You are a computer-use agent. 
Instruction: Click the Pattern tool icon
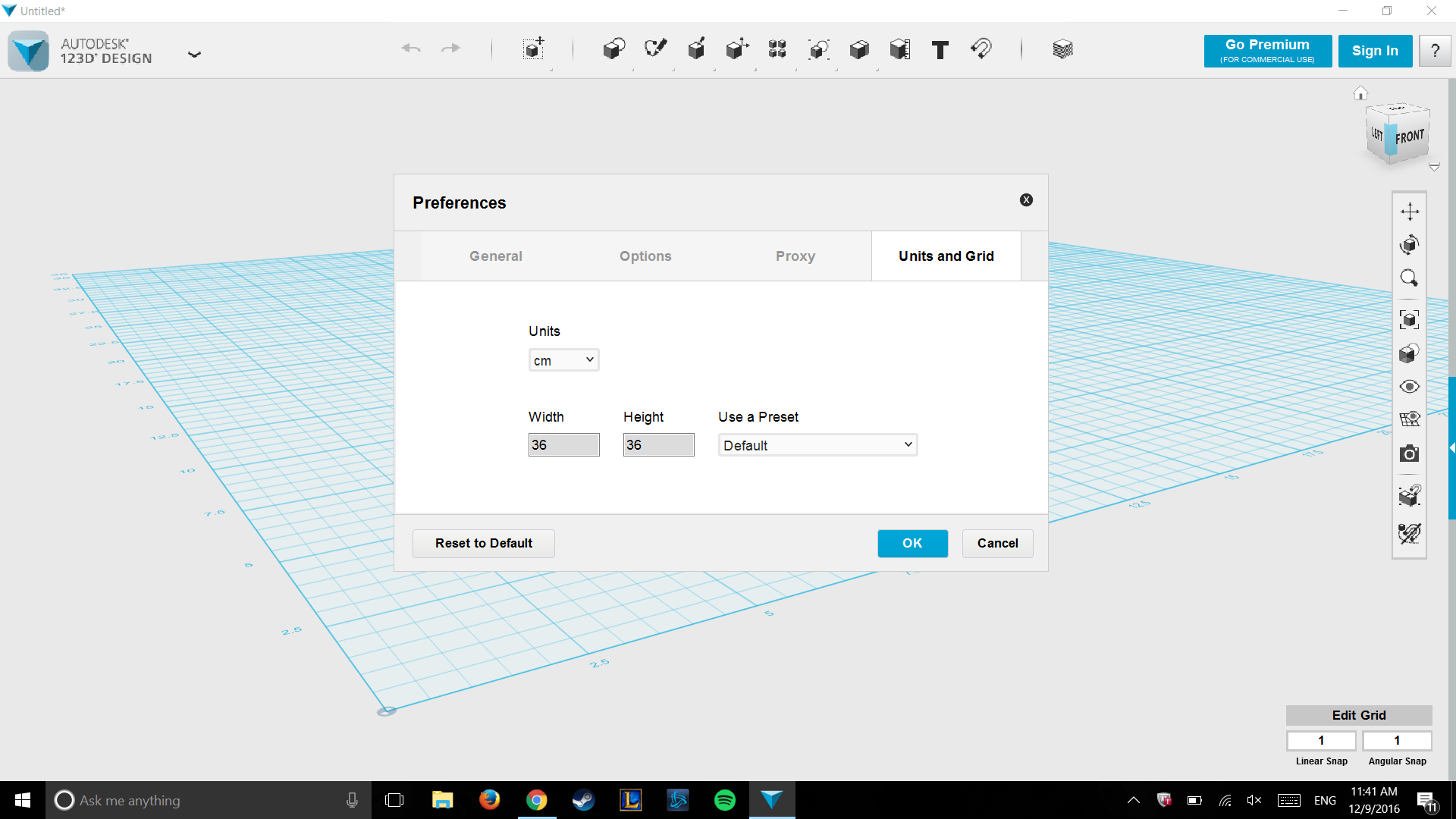777,48
